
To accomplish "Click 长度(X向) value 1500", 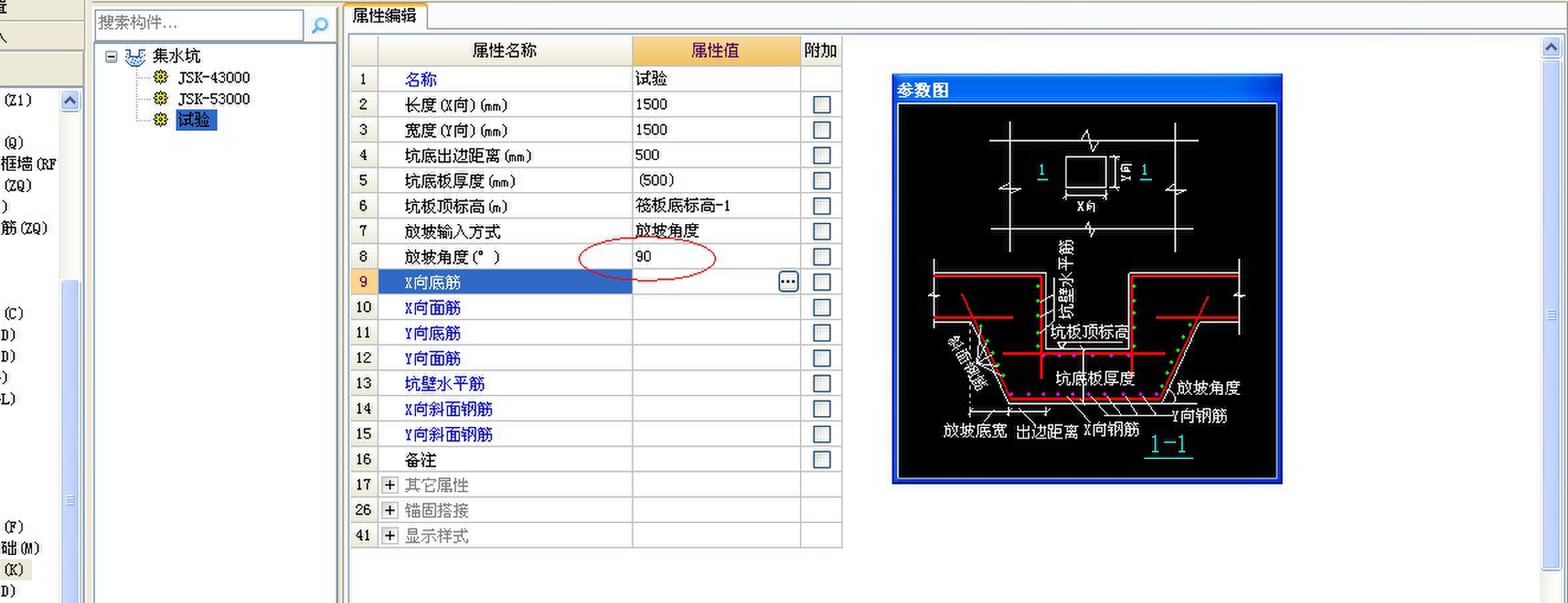I will tap(716, 105).
